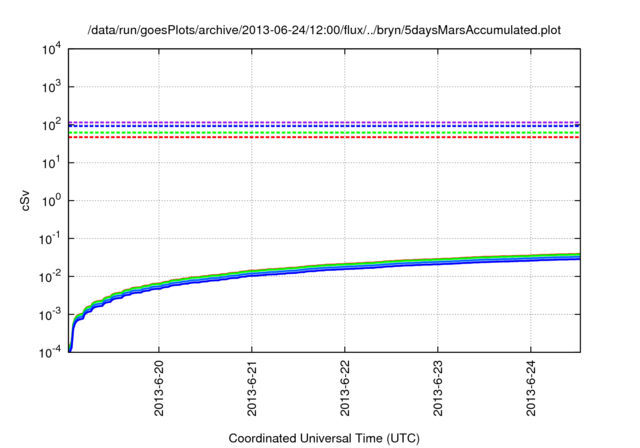Click the 2013-6-23 date tick label

tap(438, 388)
